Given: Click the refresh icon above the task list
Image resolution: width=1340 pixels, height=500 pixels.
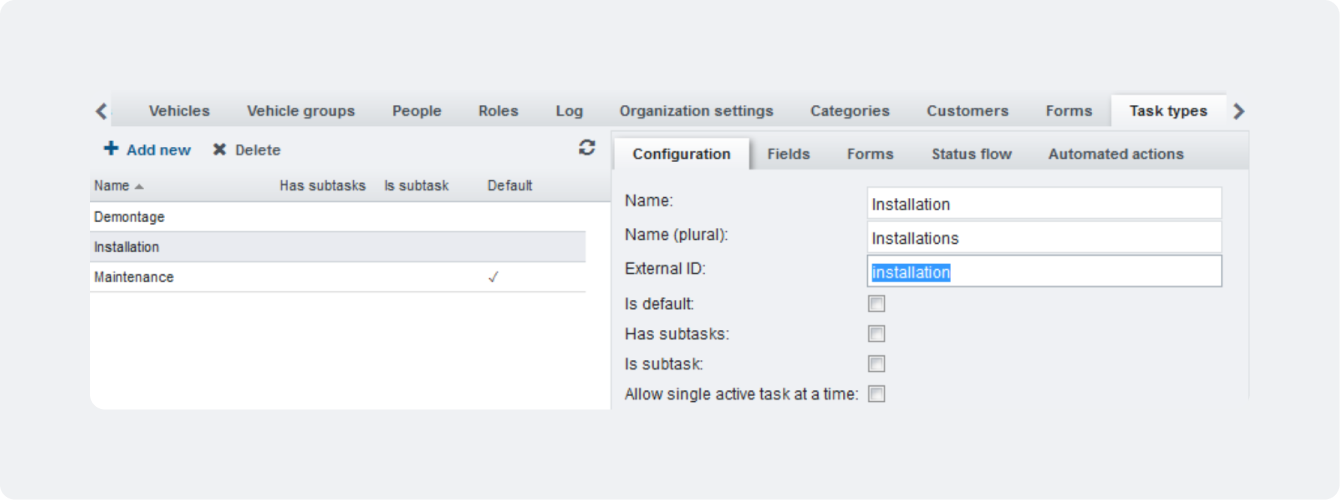Looking at the screenshot, I should click(587, 148).
